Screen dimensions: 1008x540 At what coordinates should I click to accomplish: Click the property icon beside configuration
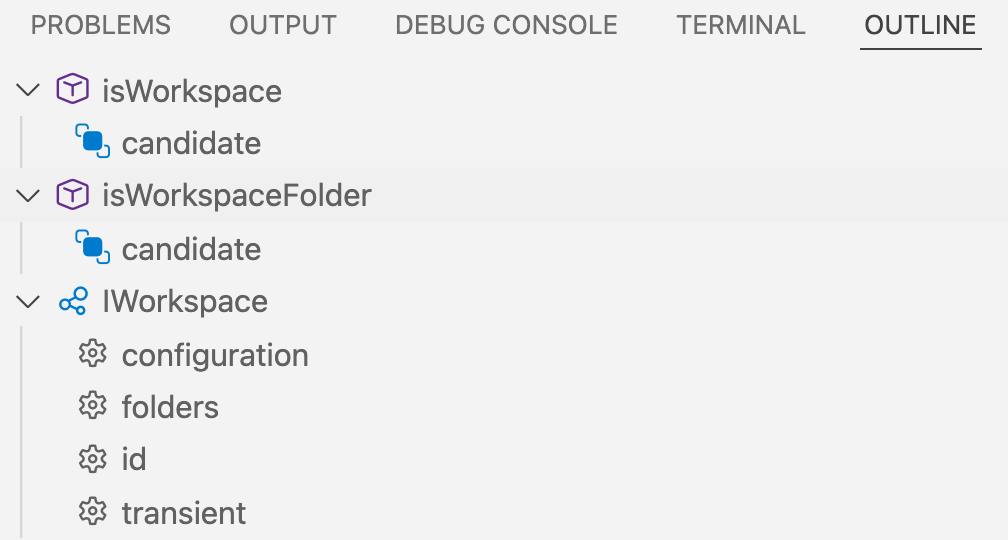(93, 354)
